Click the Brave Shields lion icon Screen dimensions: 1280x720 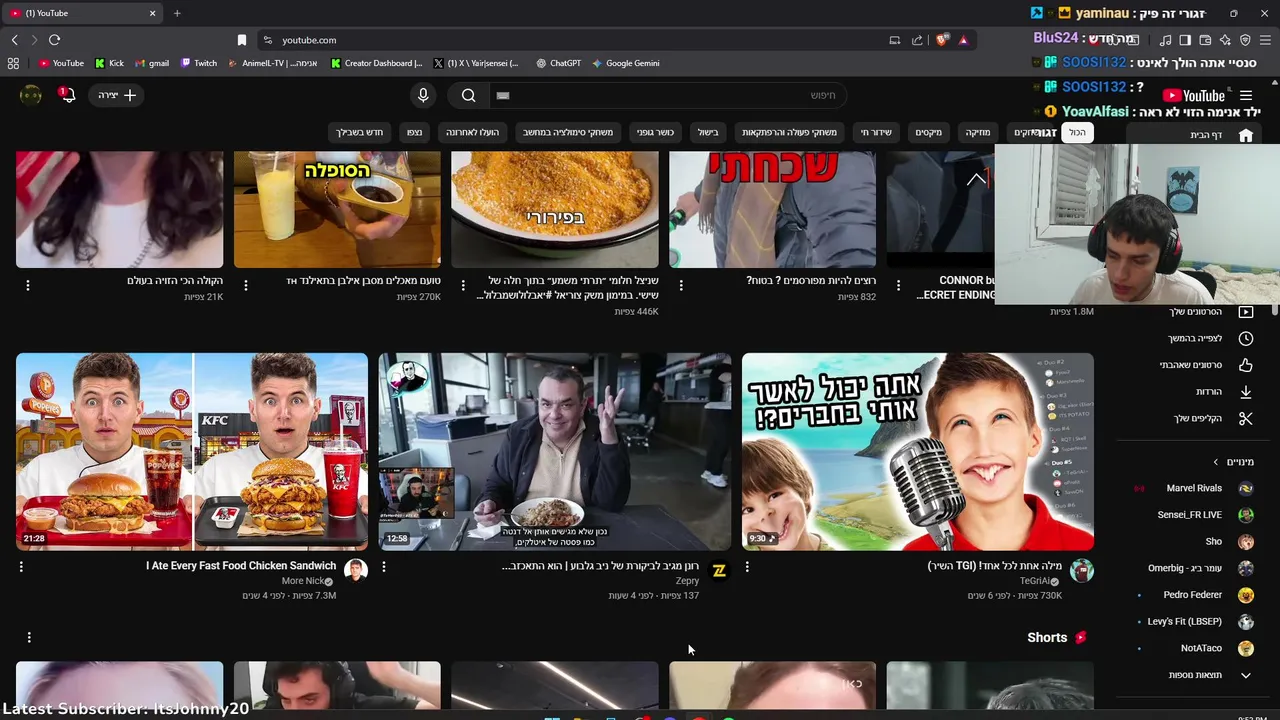pos(942,40)
